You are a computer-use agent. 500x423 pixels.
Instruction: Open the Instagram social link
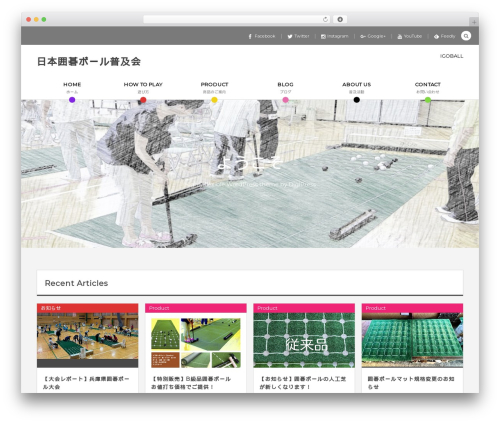point(334,36)
